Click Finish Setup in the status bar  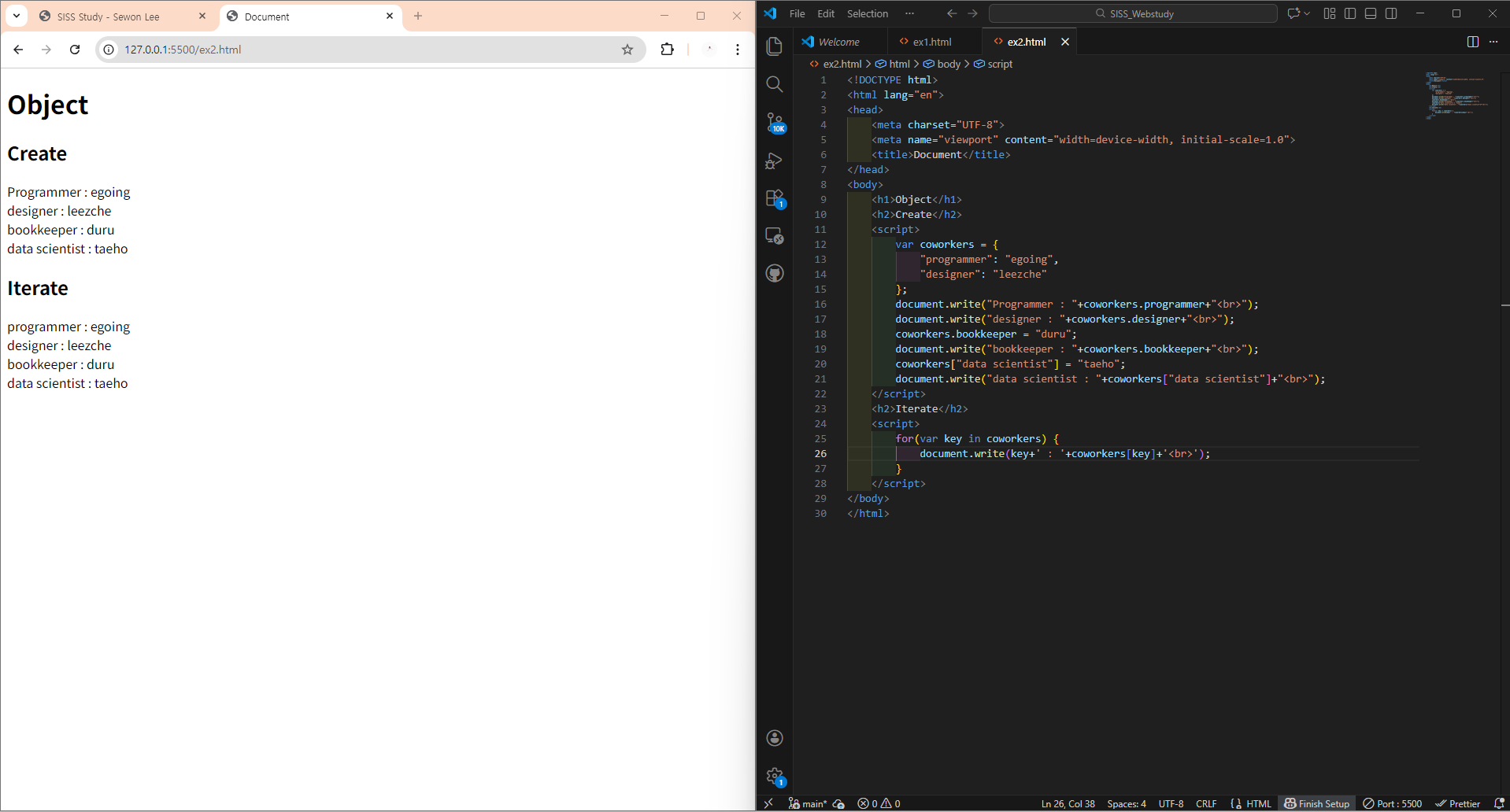[1317, 803]
